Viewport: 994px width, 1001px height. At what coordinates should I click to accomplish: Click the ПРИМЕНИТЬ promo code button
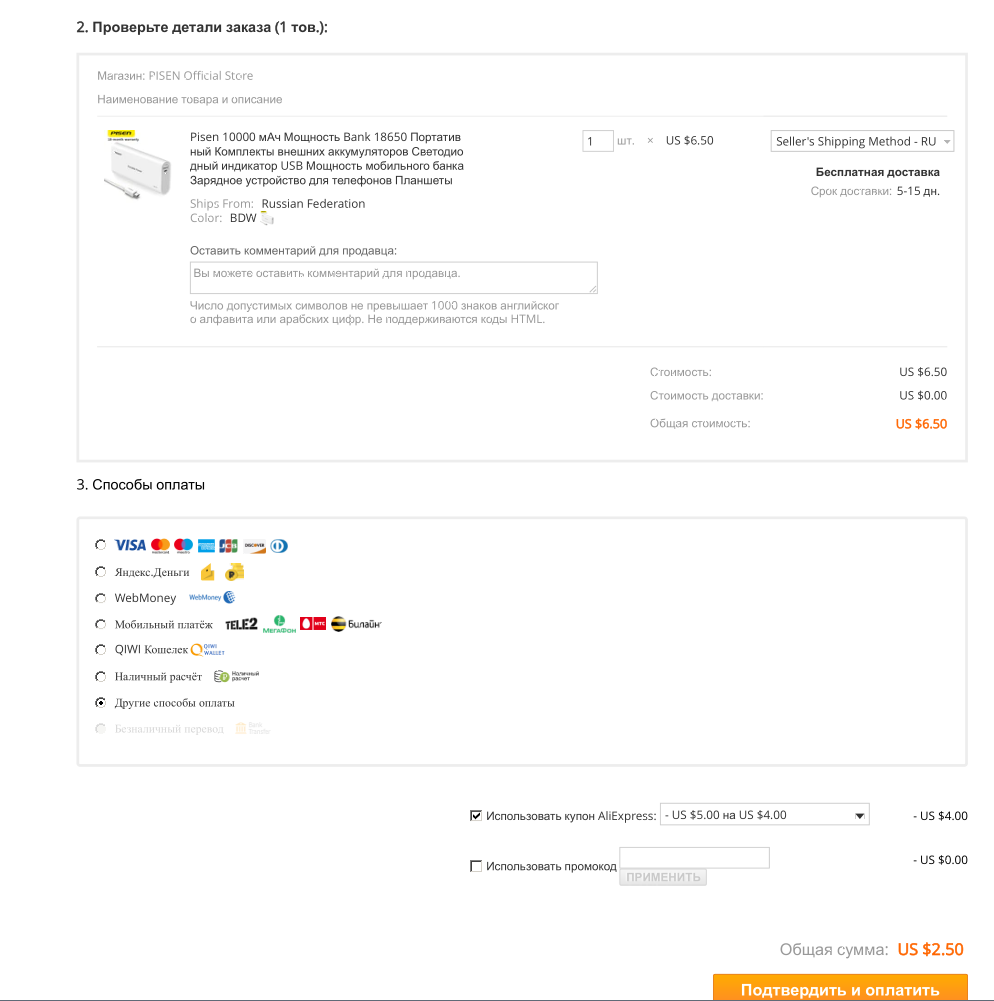[663, 877]
